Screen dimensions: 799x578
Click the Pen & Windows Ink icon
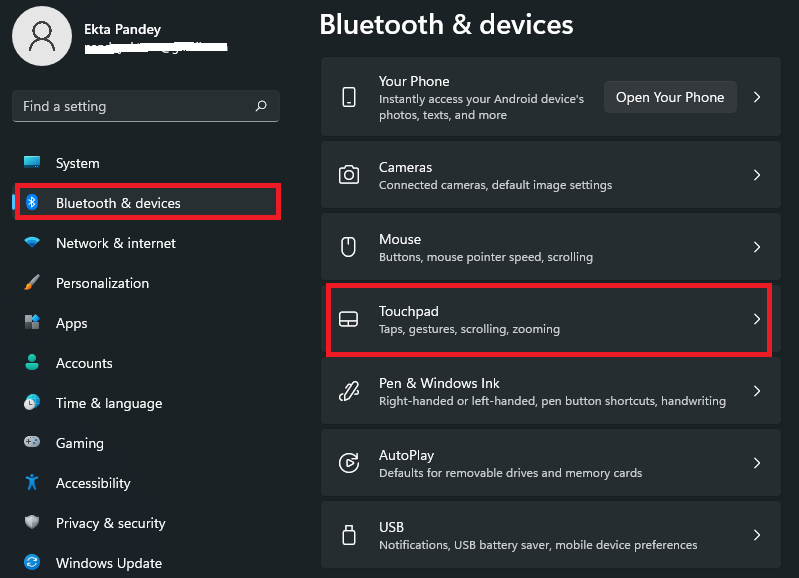pyautogui.click(x=349, y=391)
